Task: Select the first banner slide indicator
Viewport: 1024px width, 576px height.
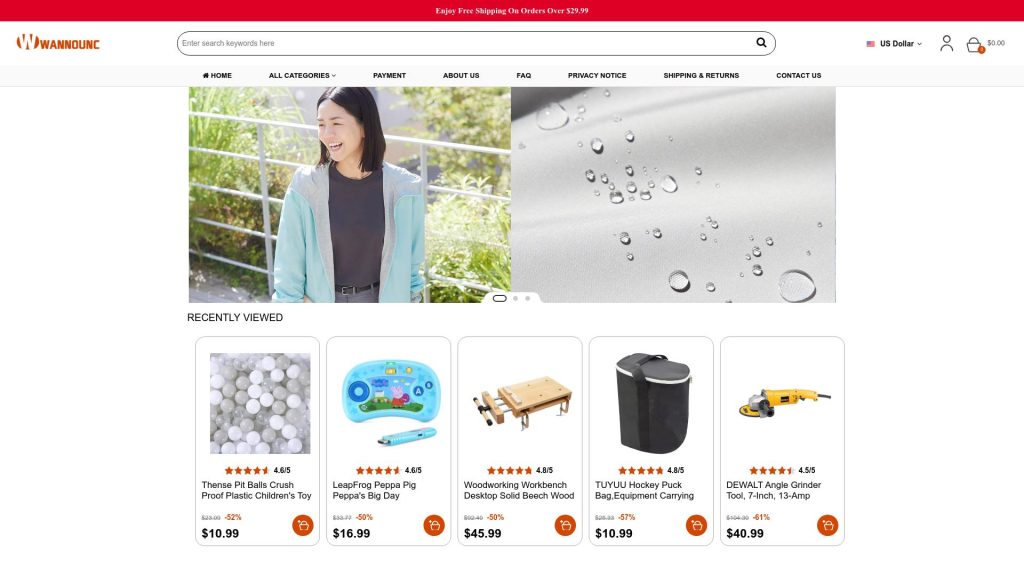Action: click(500, 298)
